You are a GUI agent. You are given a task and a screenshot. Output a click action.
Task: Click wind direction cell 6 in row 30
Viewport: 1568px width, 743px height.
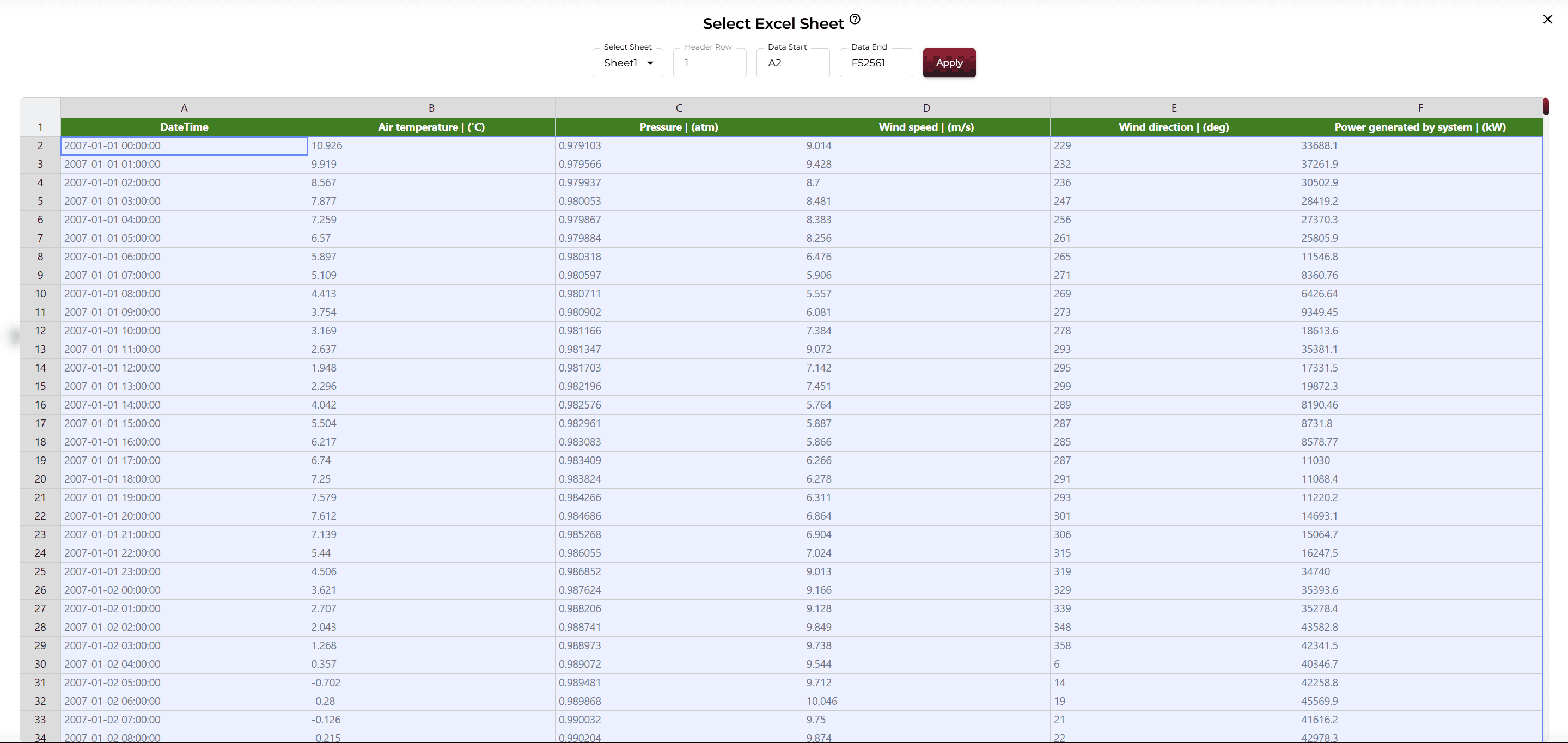(x=1174, y=664)
